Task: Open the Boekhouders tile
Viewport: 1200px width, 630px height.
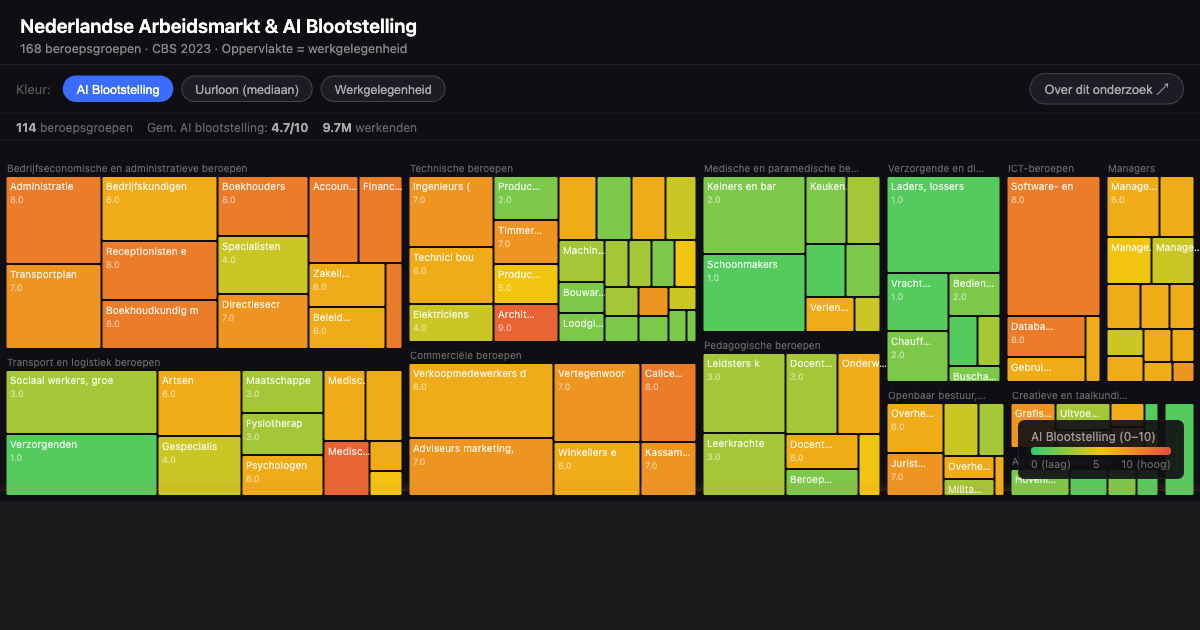Action: coord(262,206)
